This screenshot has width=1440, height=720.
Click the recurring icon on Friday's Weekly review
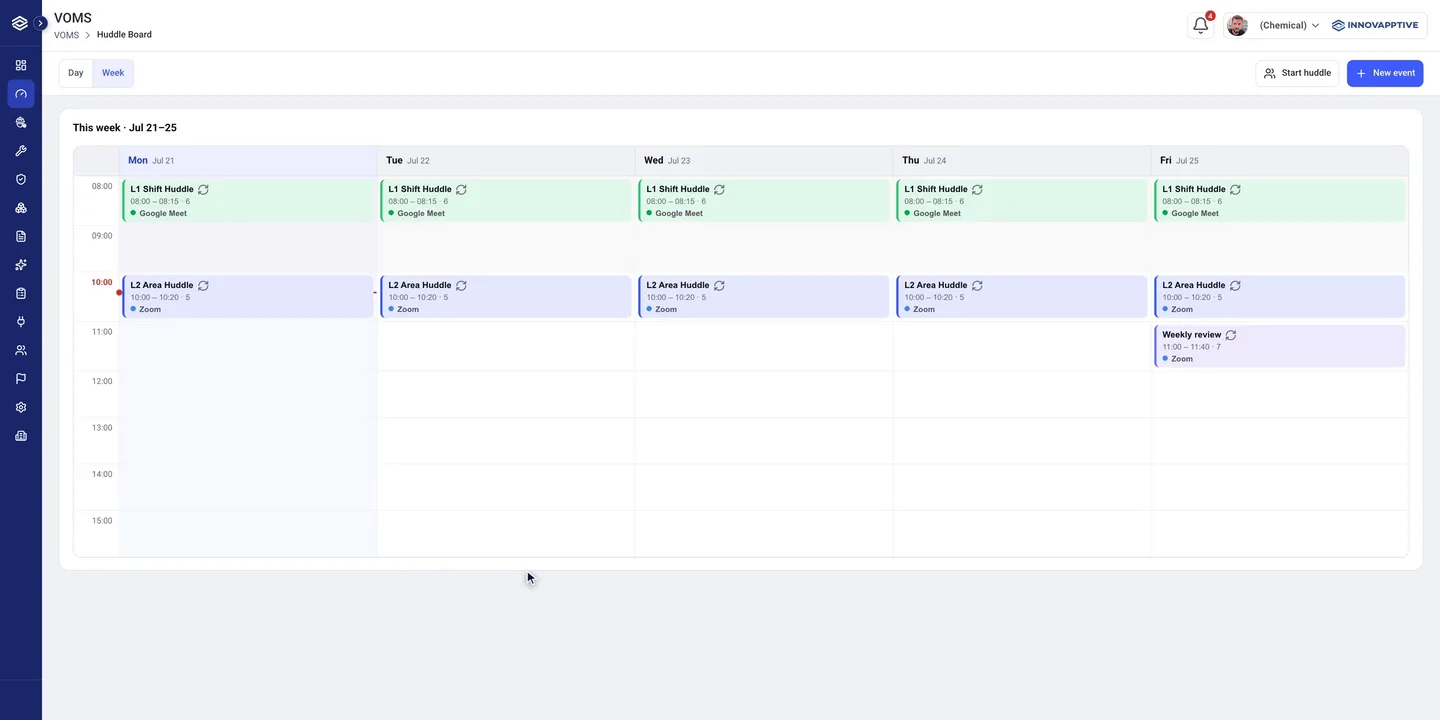[x=1231, y=335]
